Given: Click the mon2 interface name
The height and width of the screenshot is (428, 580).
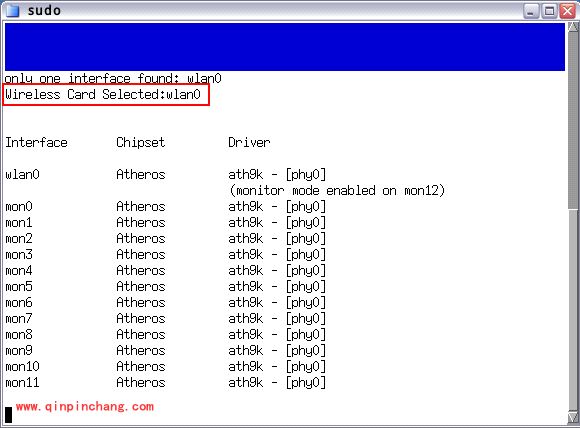Looking at the screenshot, I should tap(19, 239).
